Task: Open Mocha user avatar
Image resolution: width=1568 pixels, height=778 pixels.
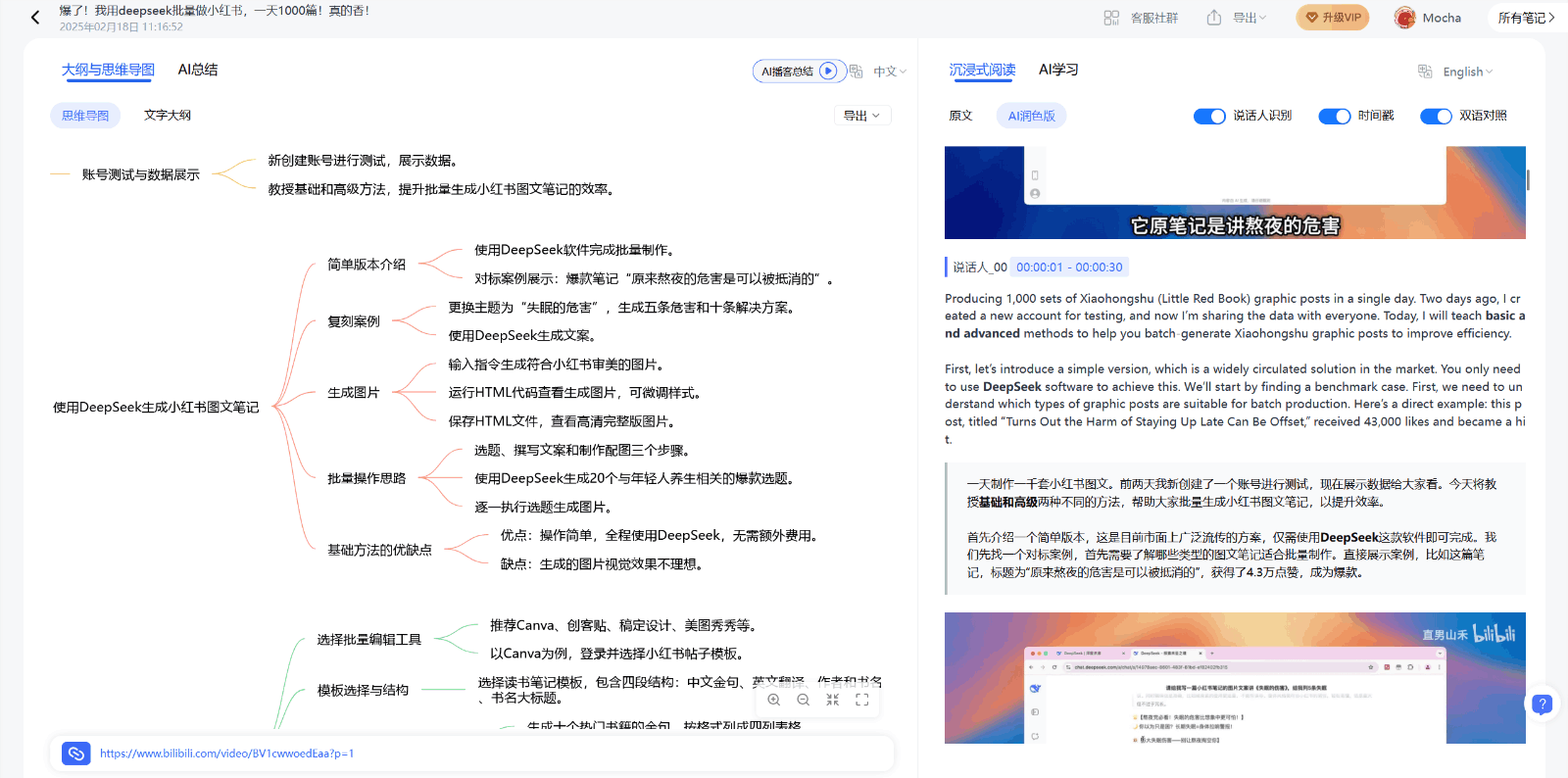Action: click(x=1404, y=18)
